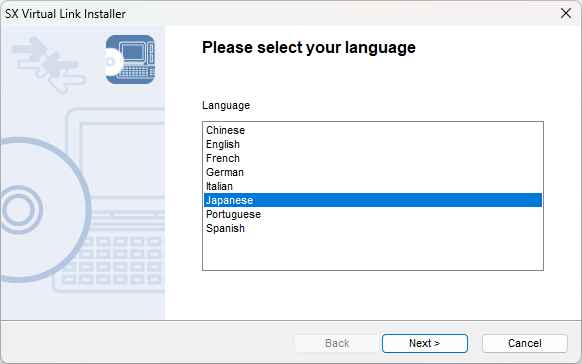Cancel the SX Virtual Link installation
The image size is (582, 364).
(524, 343)
